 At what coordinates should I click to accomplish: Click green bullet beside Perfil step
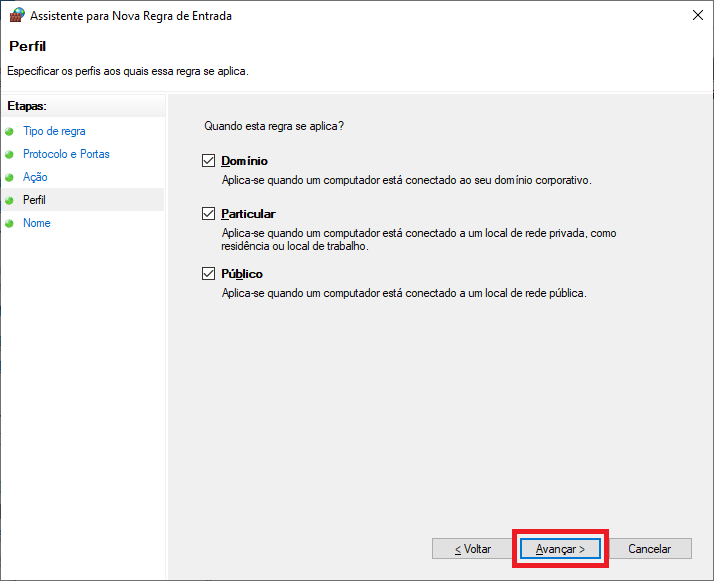(9, 200)
